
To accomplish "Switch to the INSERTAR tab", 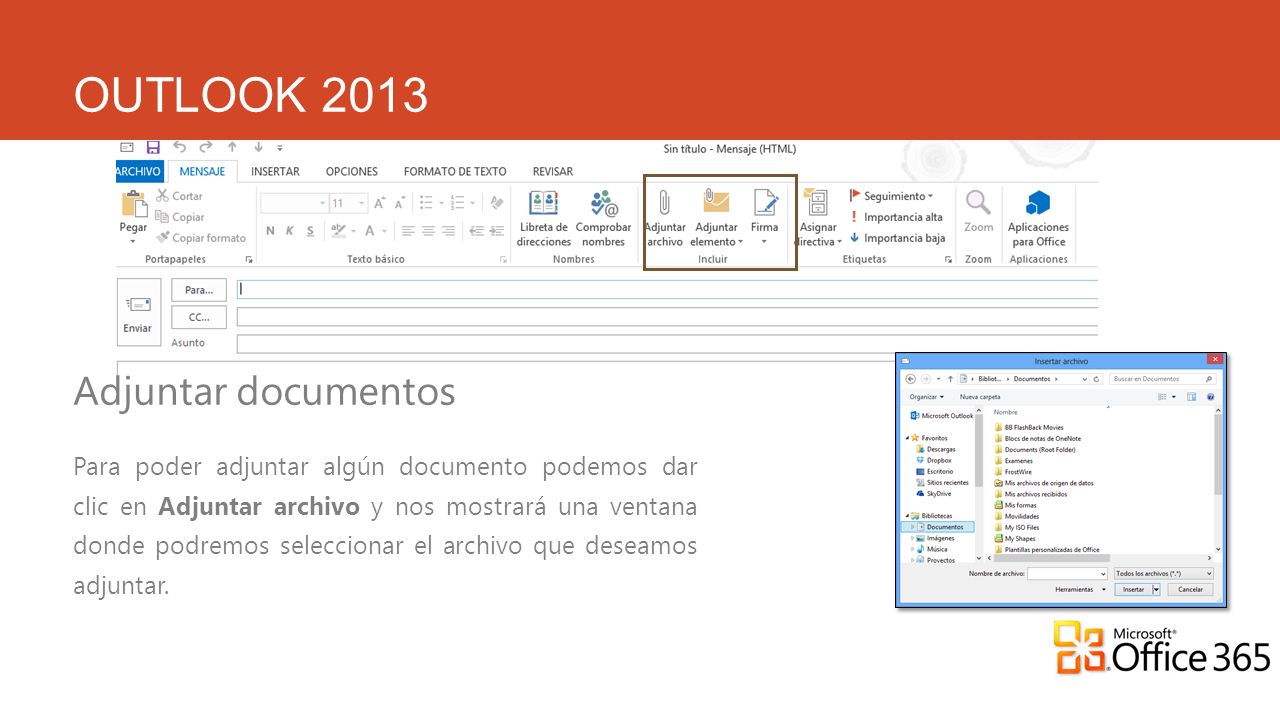I will point(275,171).
